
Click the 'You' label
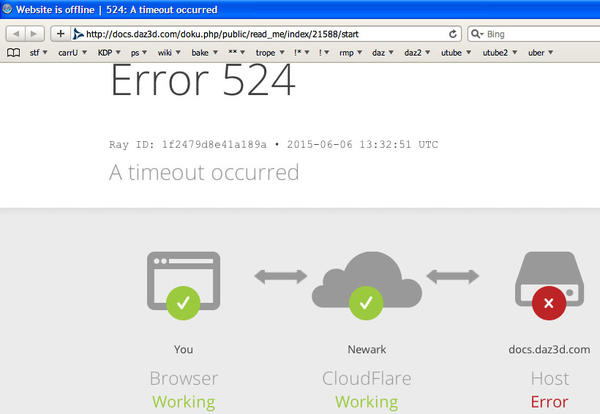click(183, 349)
